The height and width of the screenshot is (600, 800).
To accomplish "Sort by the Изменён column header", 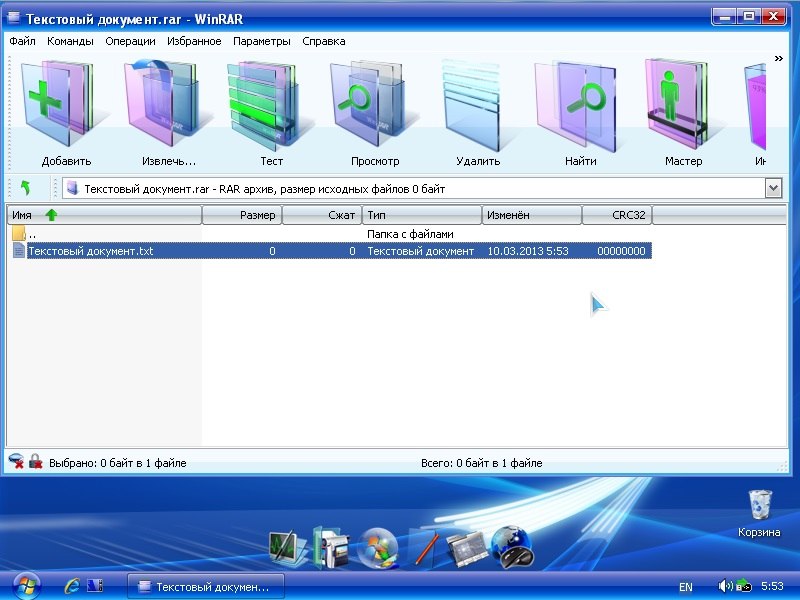I will [x=532, y=215].
